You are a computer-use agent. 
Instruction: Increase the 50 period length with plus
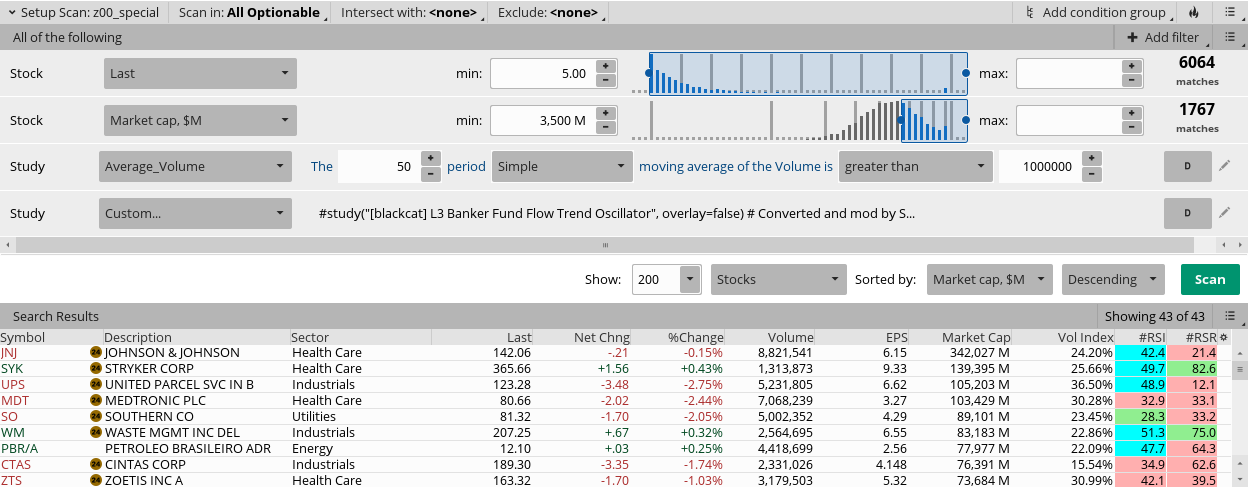(431, 159)
